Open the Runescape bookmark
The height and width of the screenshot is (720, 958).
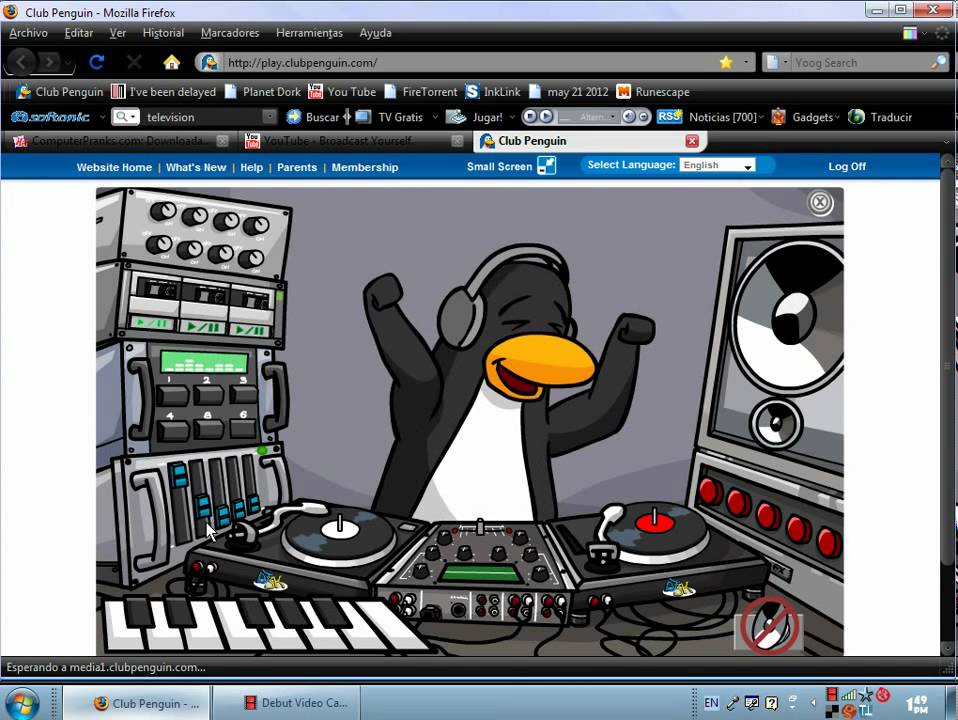tap(653, 92)
